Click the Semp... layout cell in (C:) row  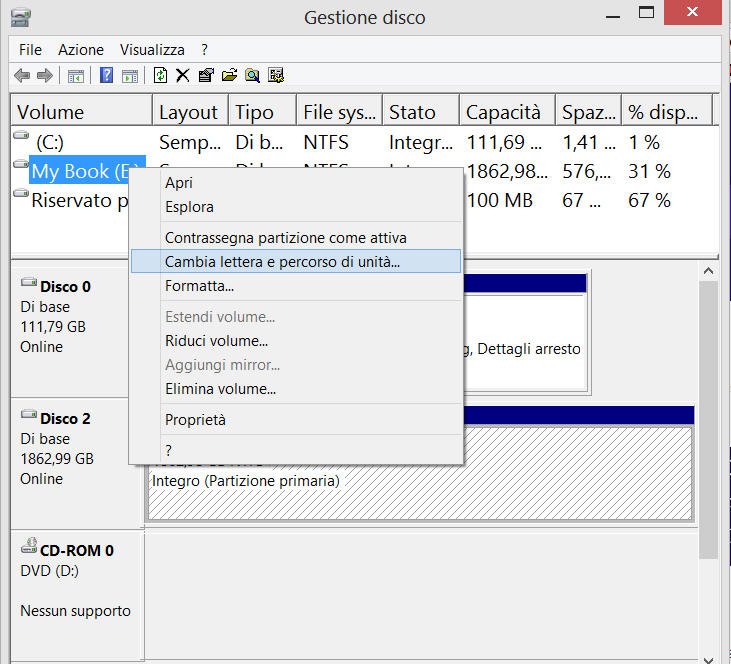(190, 142)
